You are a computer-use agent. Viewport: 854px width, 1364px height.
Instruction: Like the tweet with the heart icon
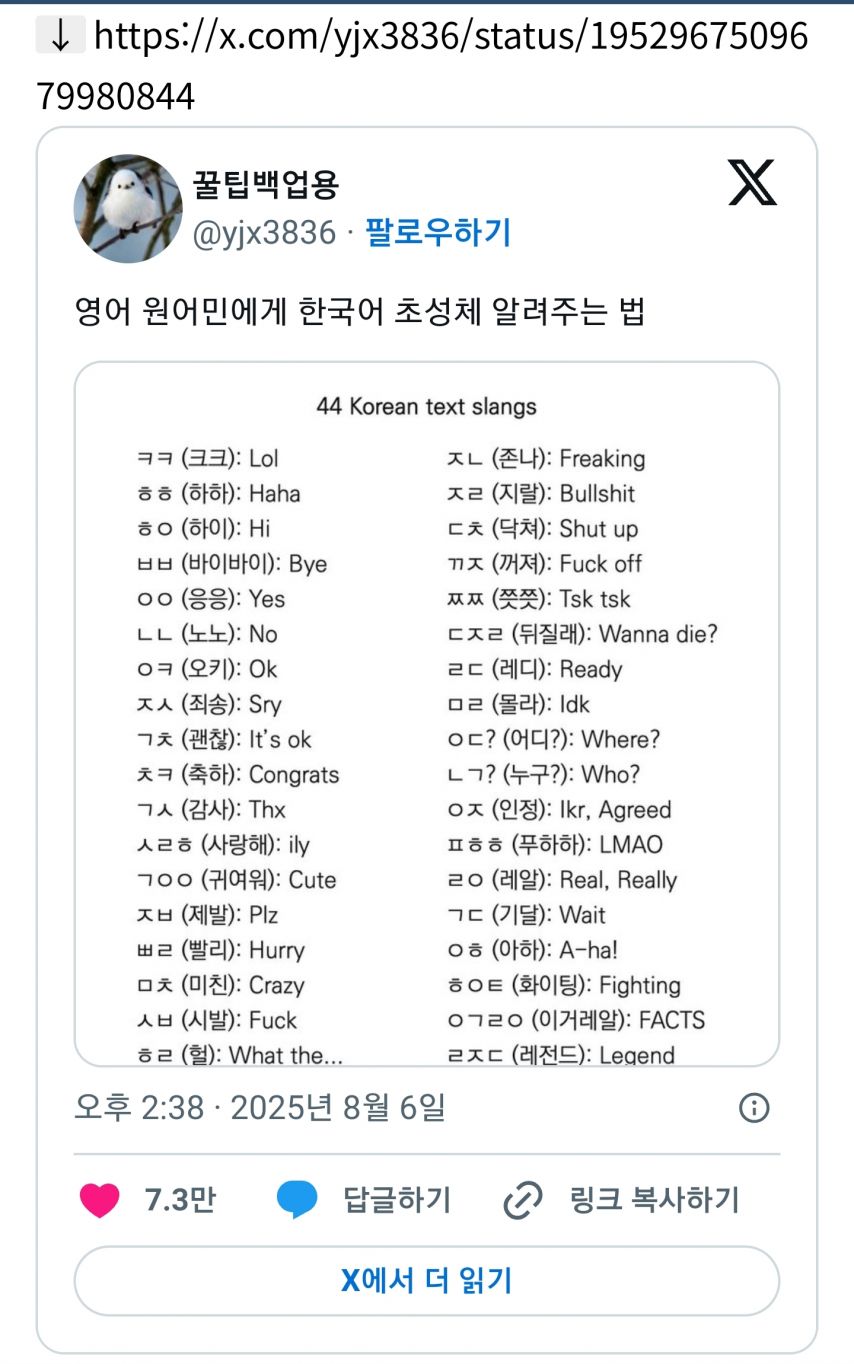click(x=99, y=1200)
